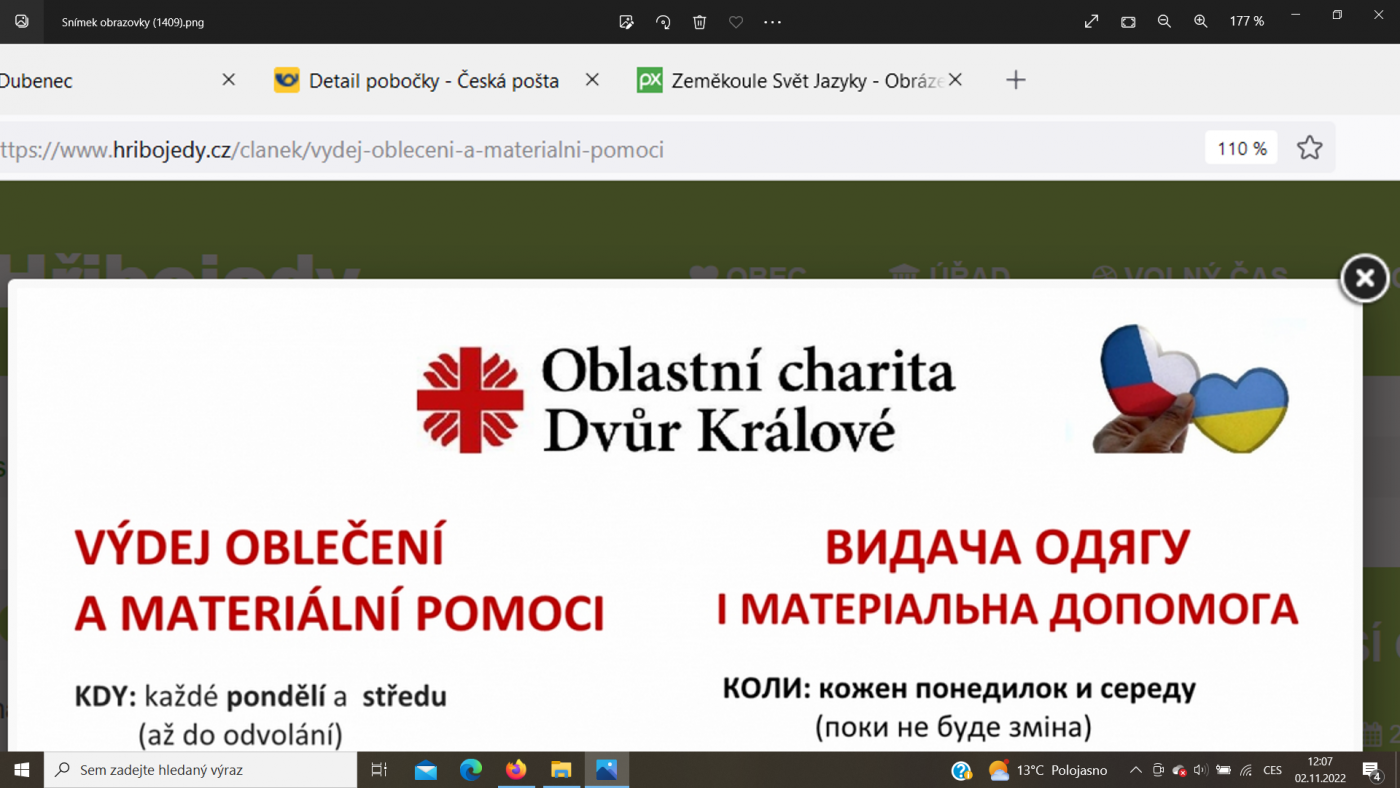Switch to Zeměkoule Svět Jazyky tab
Screen dimensions: 1400x788
(x=806, y=81)
